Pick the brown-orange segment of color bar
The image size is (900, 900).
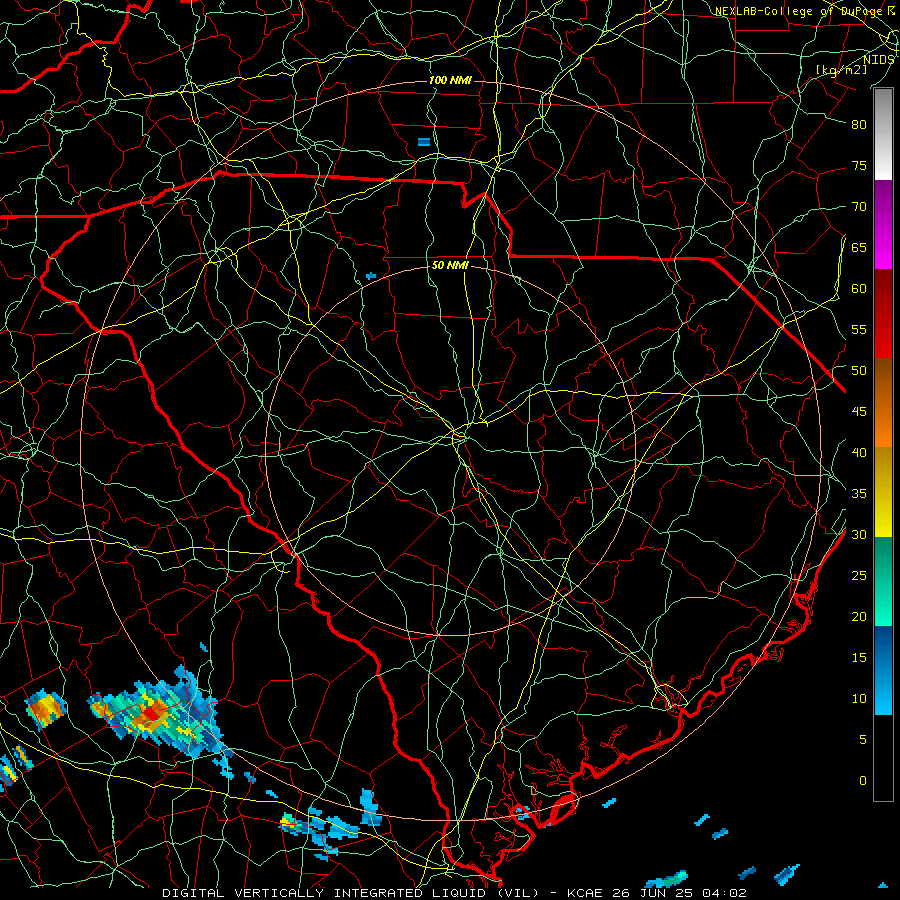point(883,403)
